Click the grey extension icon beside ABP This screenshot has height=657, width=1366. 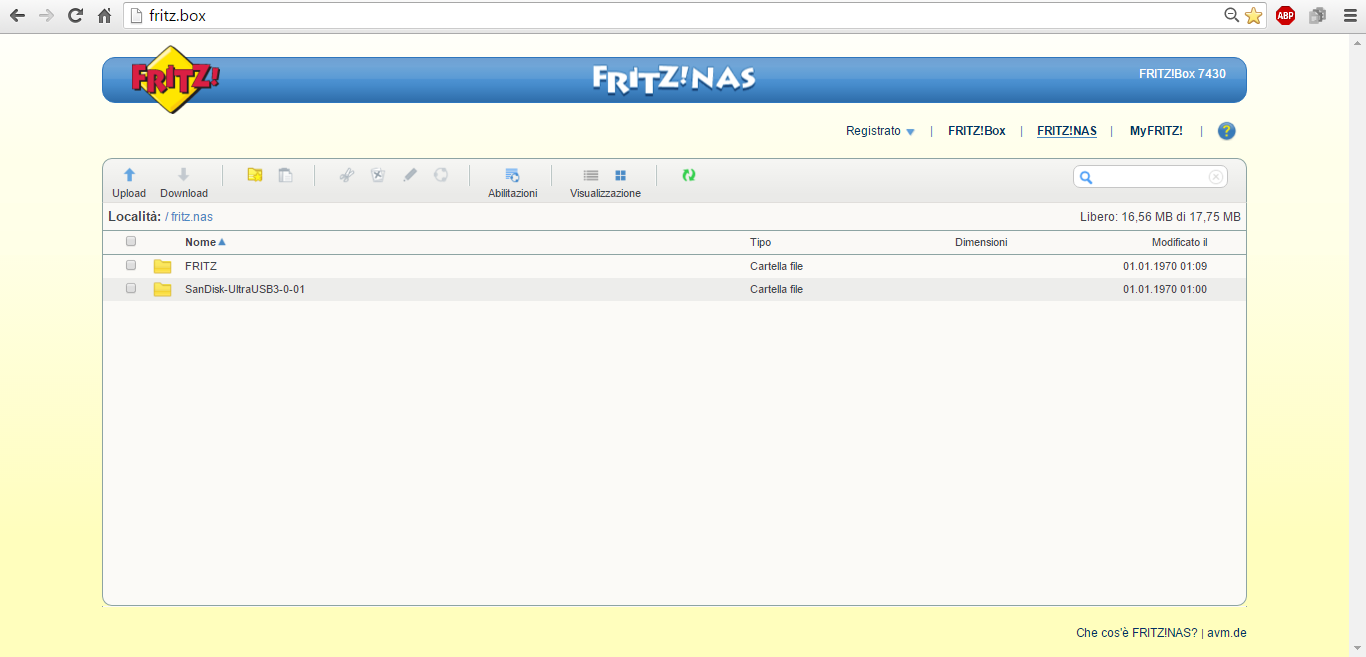point(1317,15)
